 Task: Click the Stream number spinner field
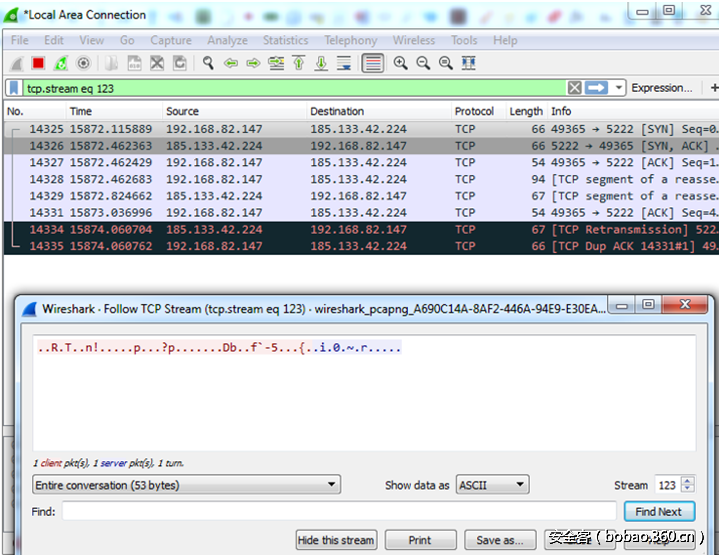pyautogui.click(x=667, y=485)
